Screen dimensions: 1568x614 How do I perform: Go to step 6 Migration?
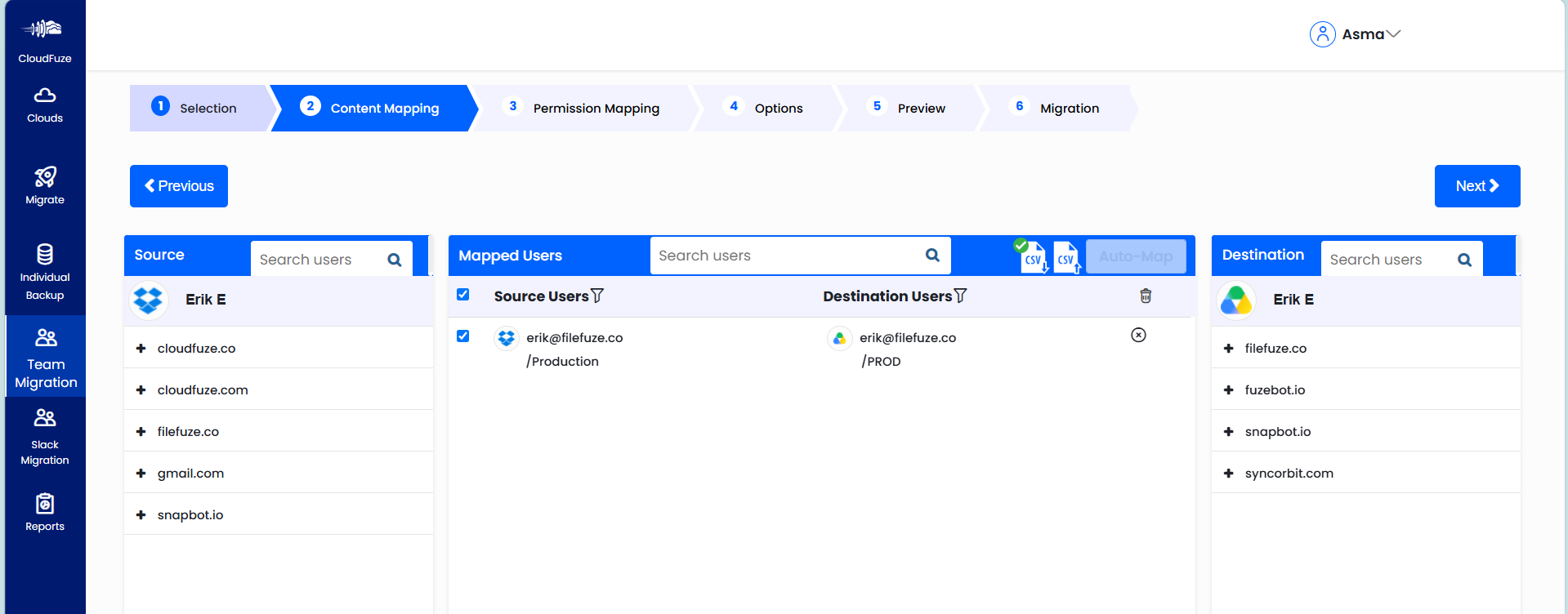coord(1058,108)
